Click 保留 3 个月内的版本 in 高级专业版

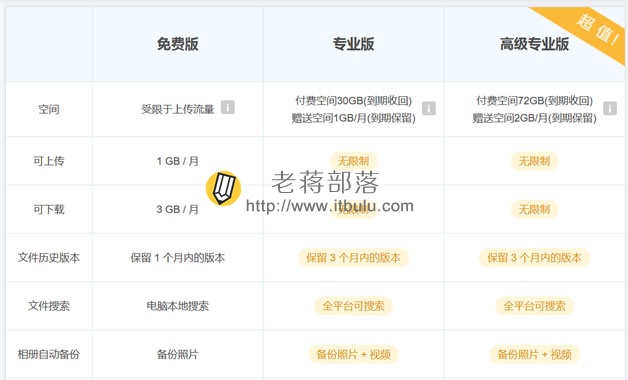(x=534, y=257)
